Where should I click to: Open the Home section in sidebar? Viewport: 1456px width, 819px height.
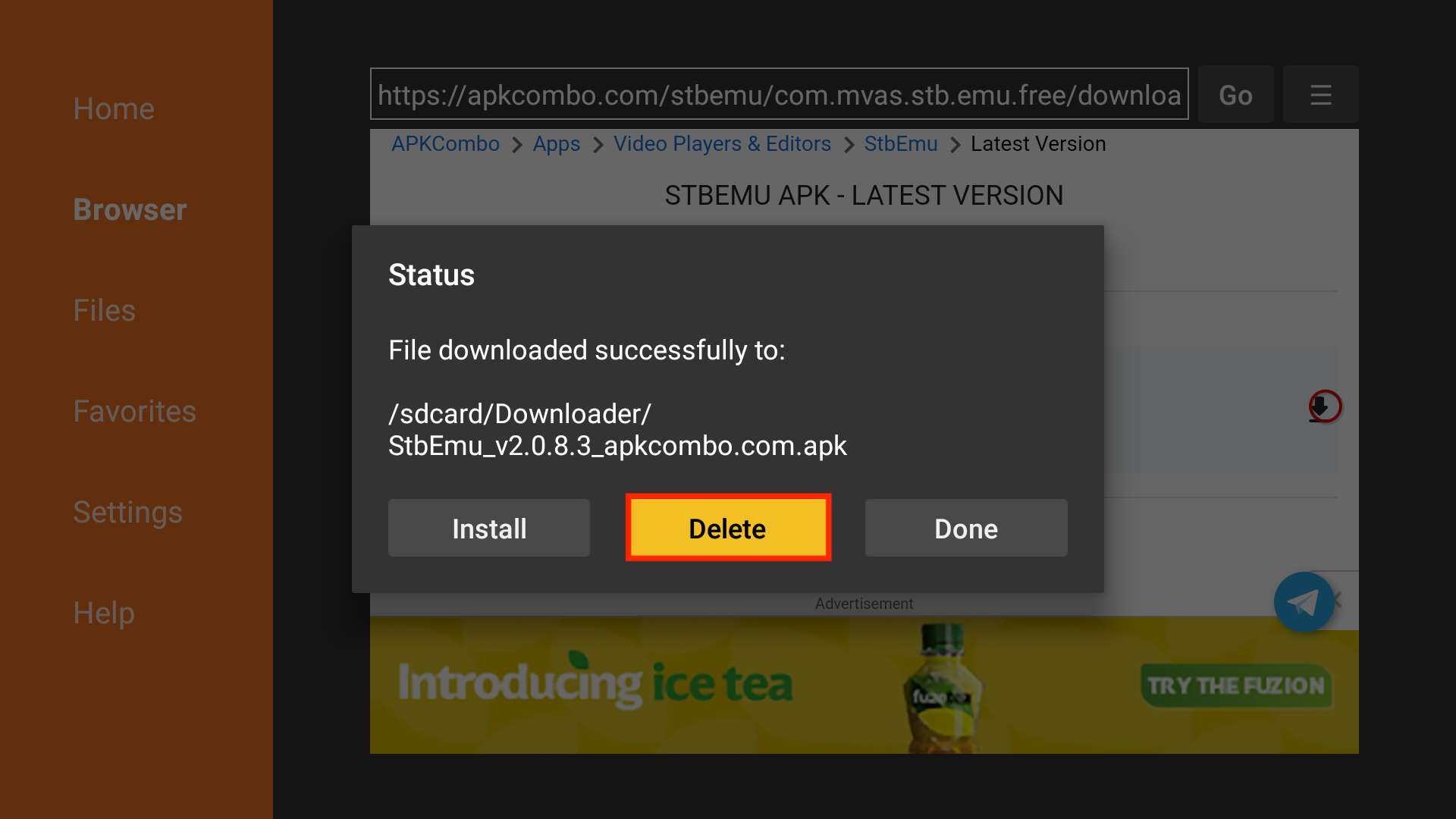pyautogui.click(x=114, y=108)
